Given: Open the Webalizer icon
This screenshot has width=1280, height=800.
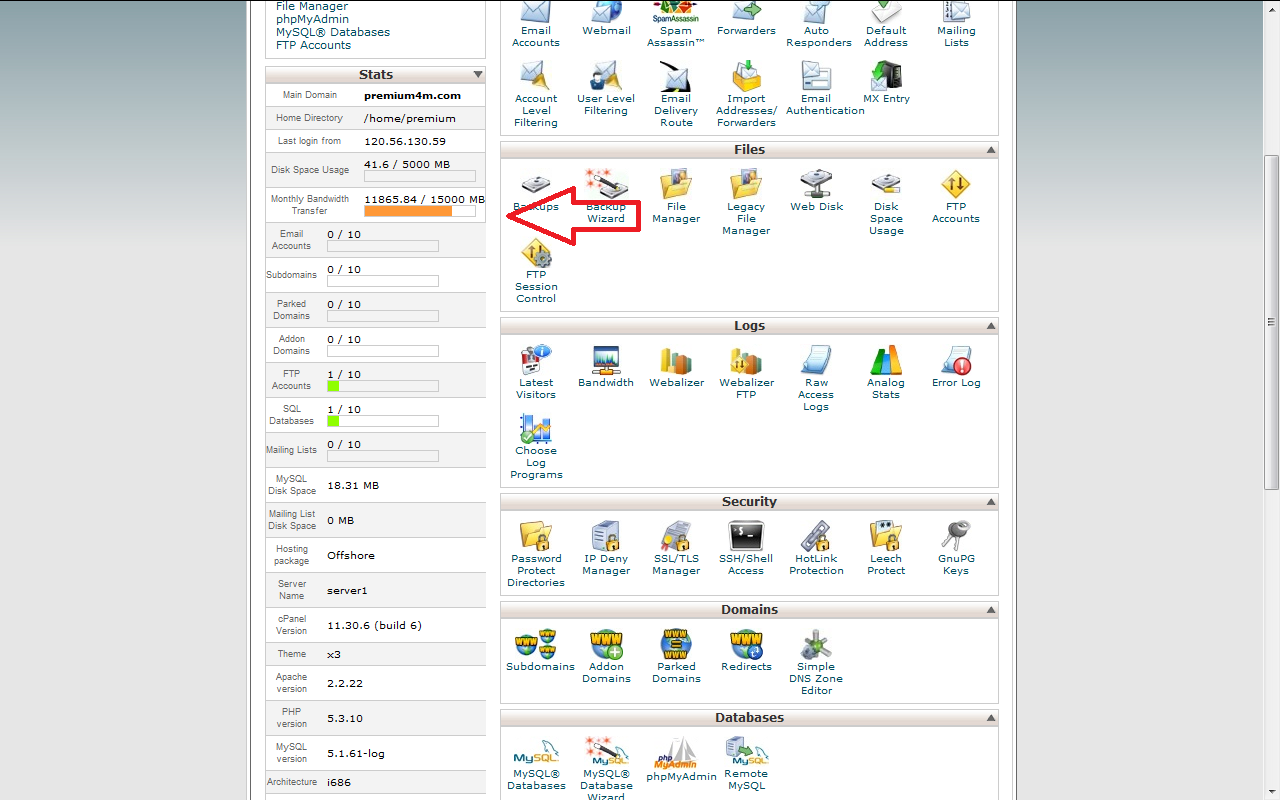Looking at the screenshot, I should tap(676, 360).
